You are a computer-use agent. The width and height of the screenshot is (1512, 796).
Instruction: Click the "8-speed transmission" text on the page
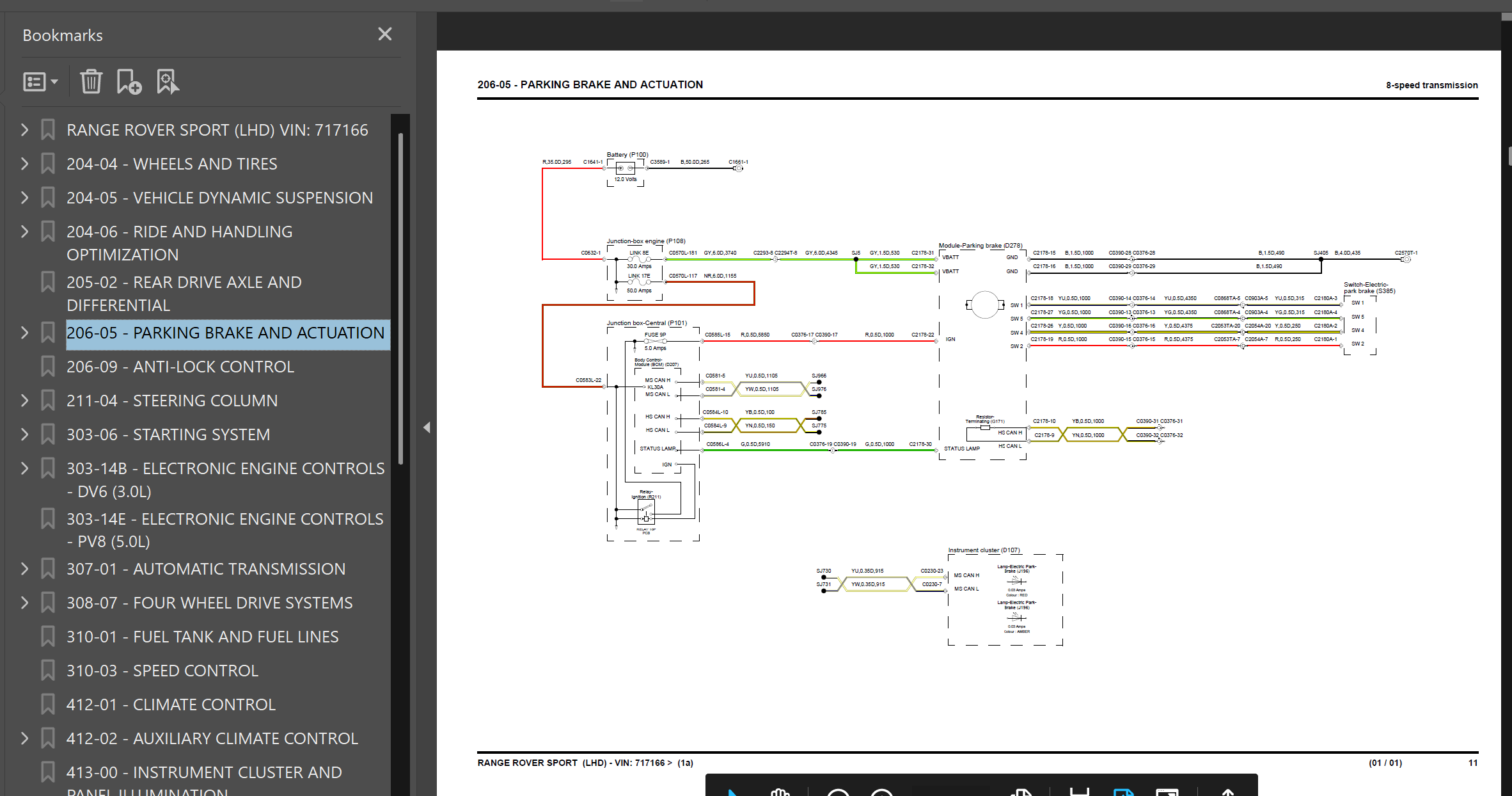(1431, 85)
